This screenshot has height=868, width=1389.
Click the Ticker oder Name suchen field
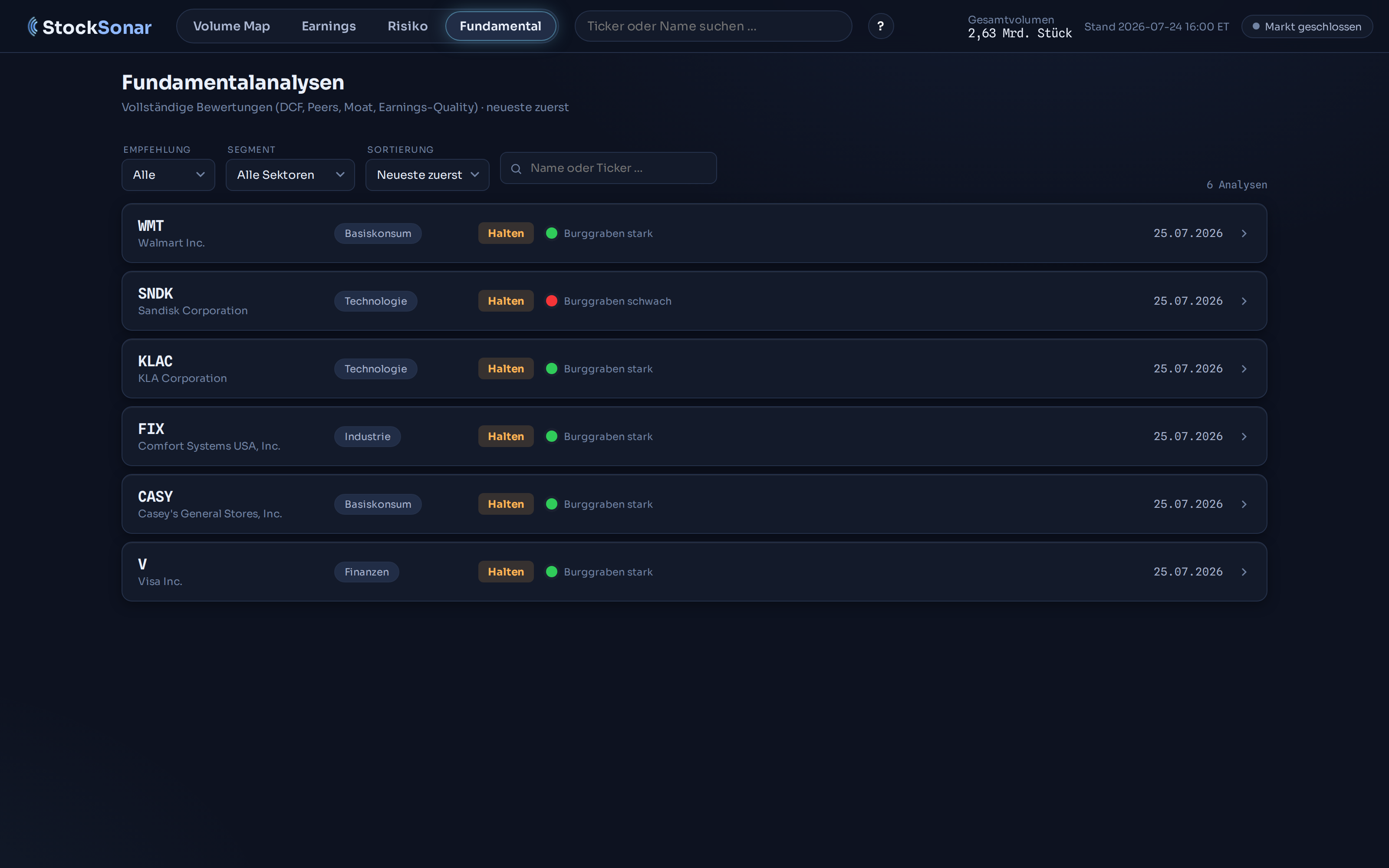click(x=713, y=26)
